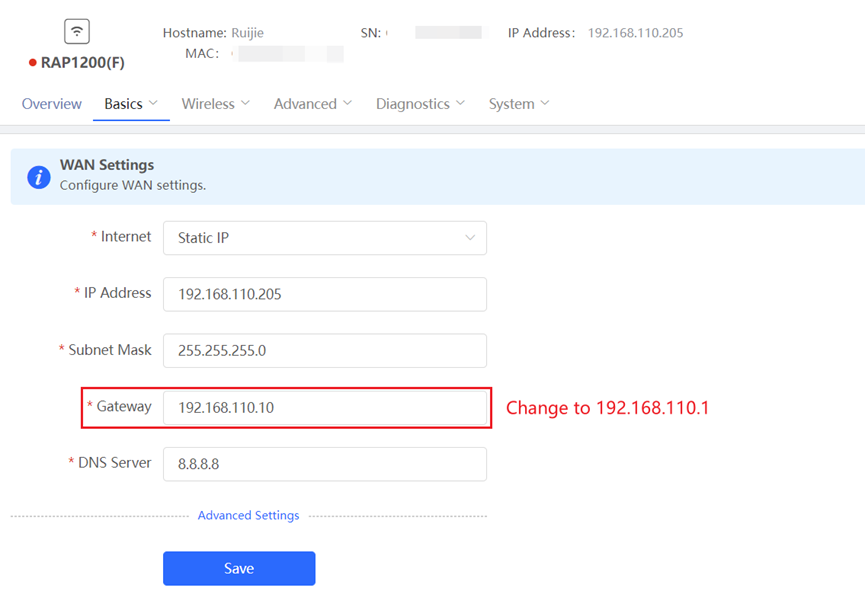Click the Subnet Mask field label
The width and height of the screenshot is (865, 591).
(x=110, y=350)
